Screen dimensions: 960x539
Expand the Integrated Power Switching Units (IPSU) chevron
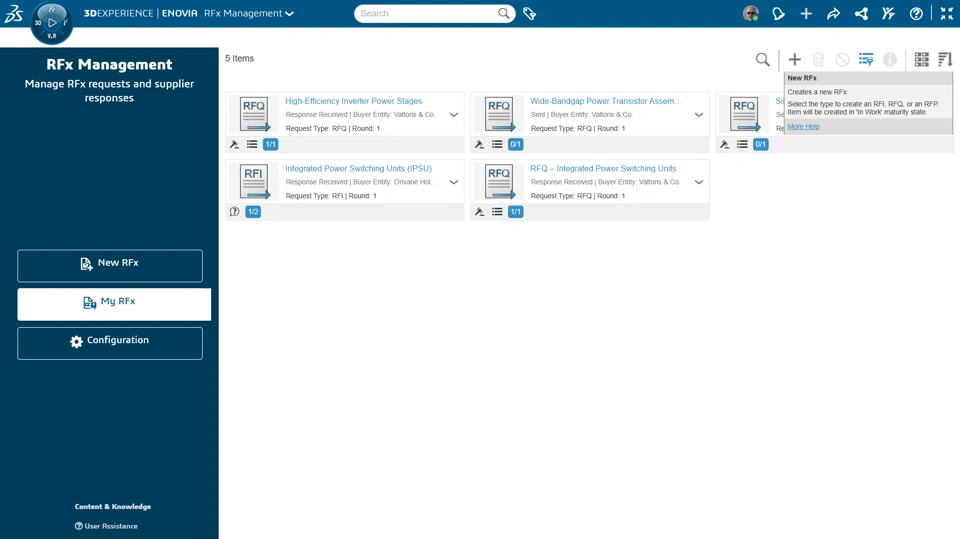click(454, 183)
